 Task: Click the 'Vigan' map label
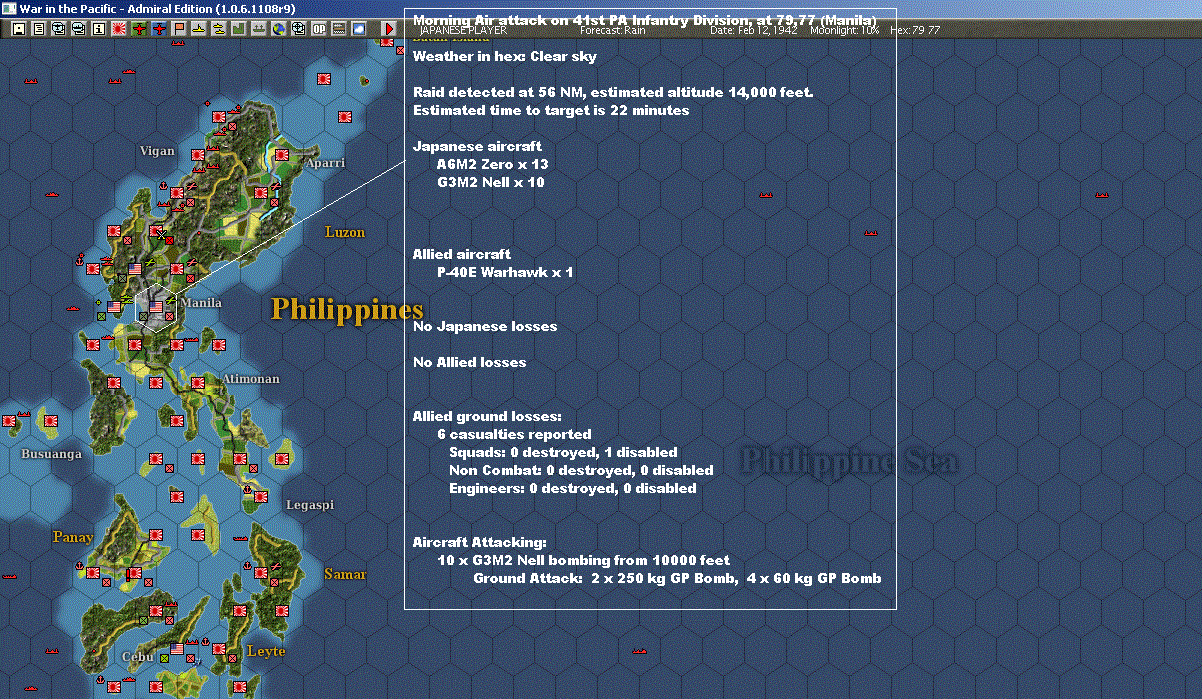click(x=157, y=151)
